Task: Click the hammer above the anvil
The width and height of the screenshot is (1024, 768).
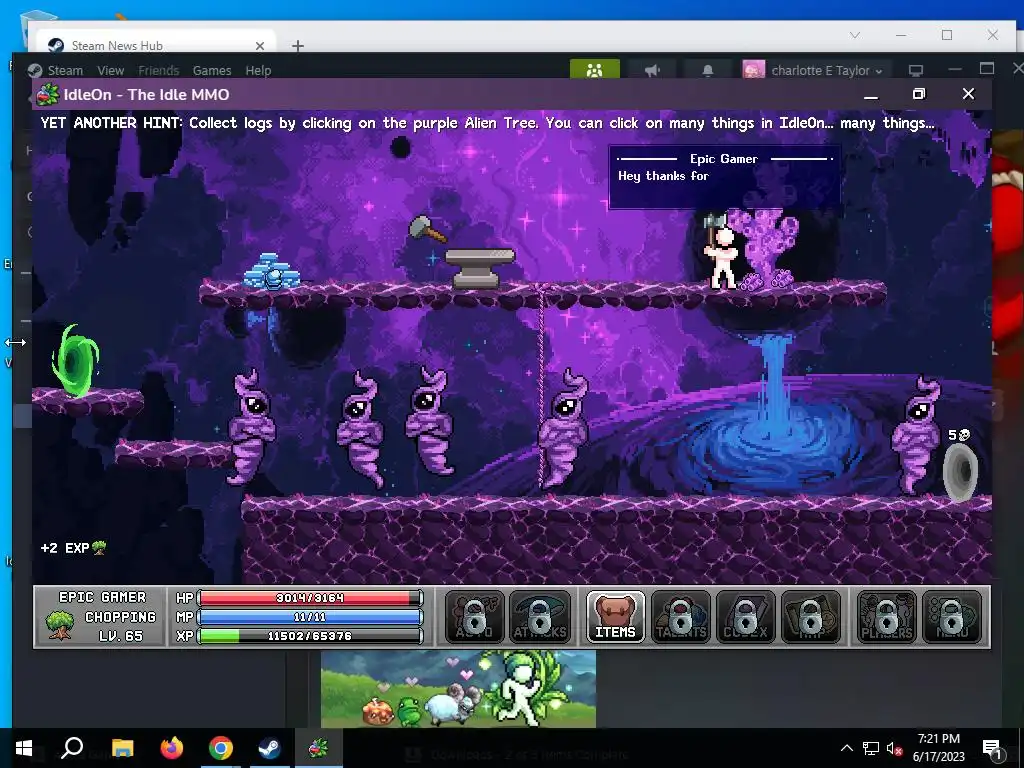Action: (426, 229)
